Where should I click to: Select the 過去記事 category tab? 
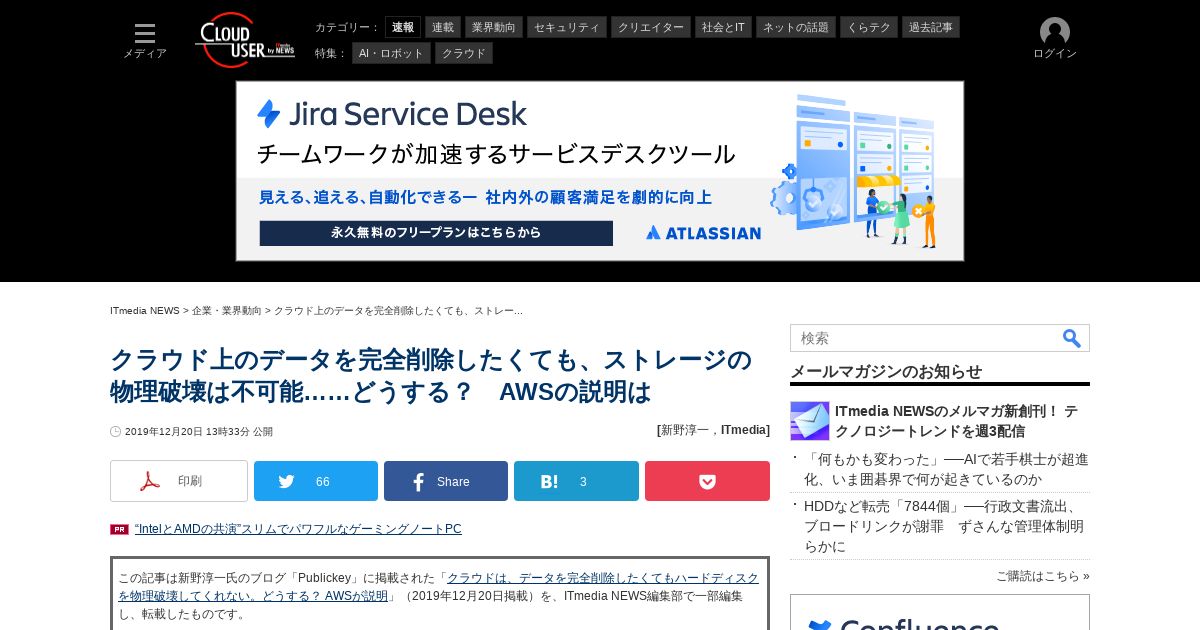(x=931, y=27)
